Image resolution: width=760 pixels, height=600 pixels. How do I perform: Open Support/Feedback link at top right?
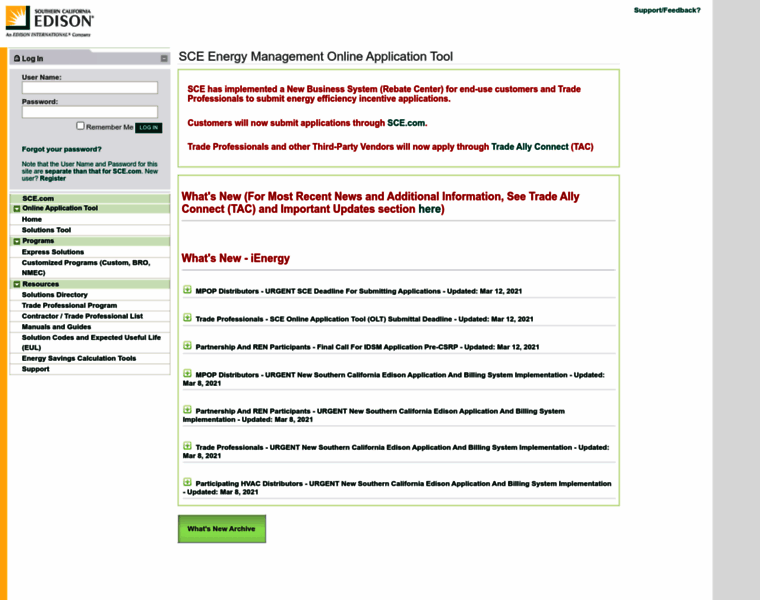[x=667, y=10]
